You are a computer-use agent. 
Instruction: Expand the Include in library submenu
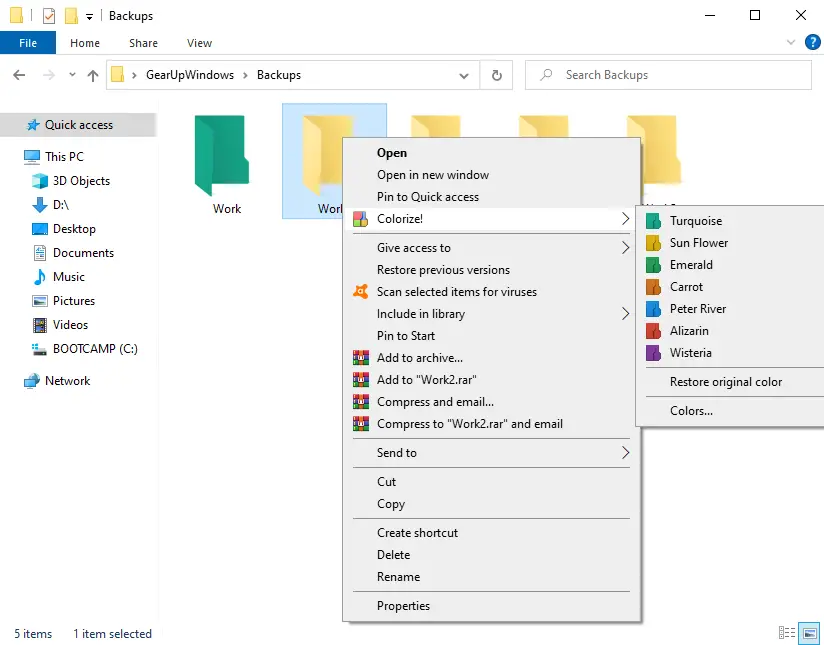[x=625, y=314]
